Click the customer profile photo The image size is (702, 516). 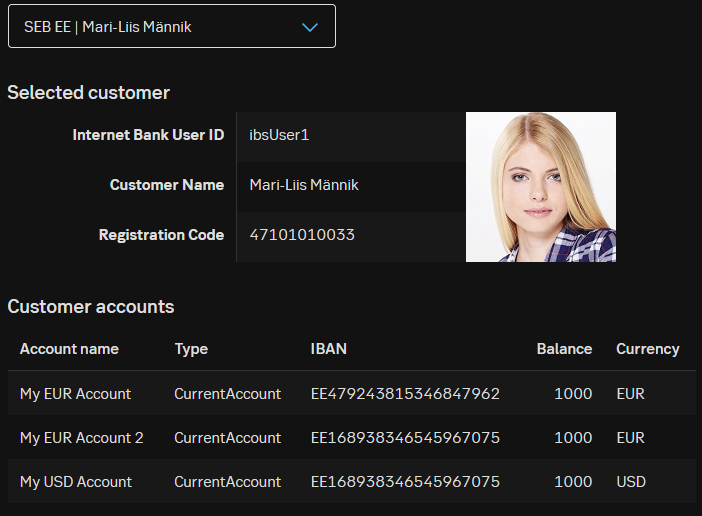pos(540,187)
